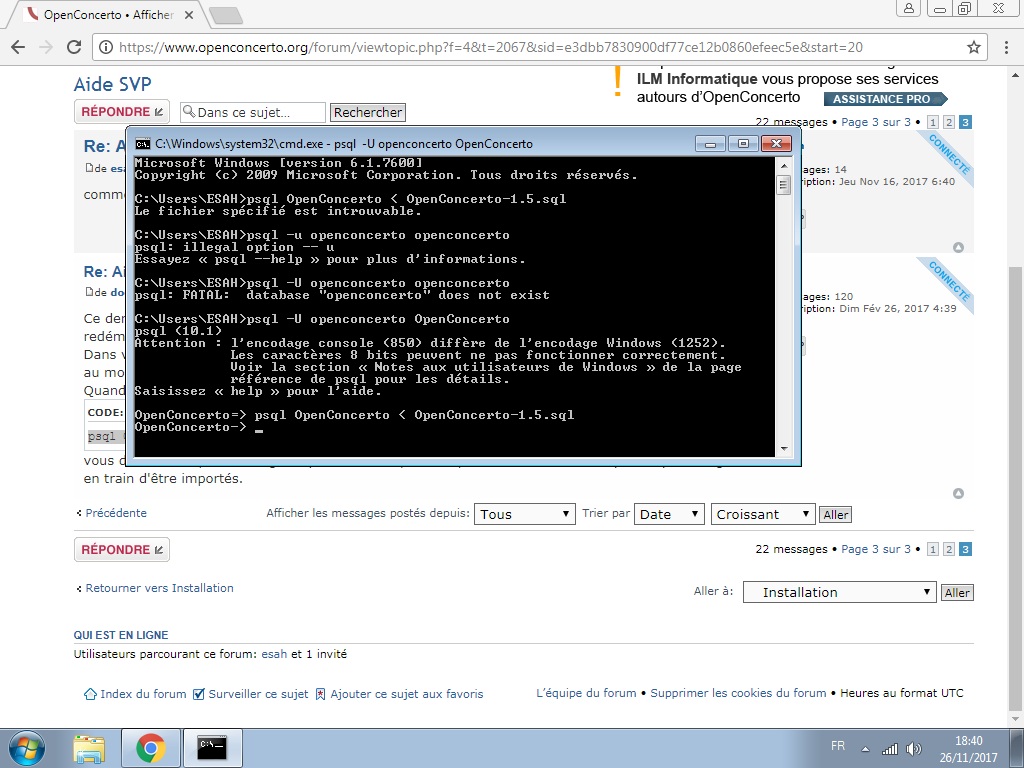Screen dimensions: 1024x768
Task: Click the cmd window scrollbar thumb
Action: click(784, 185)
